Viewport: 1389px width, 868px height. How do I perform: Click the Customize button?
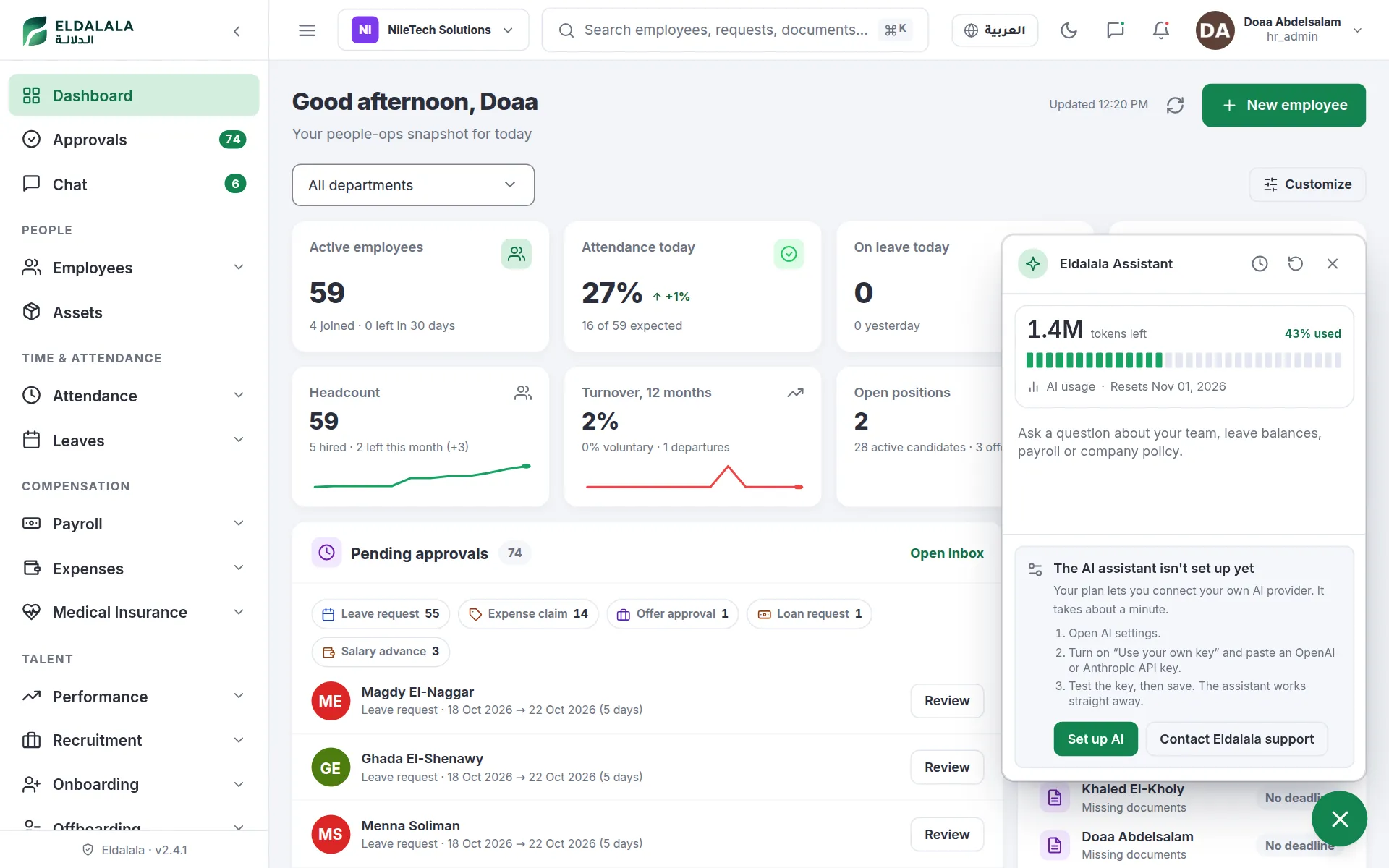pyautogui.click(x=1307, y=184)
